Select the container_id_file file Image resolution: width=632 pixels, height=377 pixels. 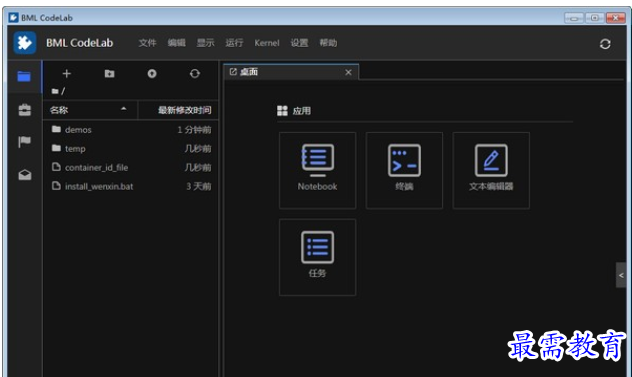coord(131,167)
